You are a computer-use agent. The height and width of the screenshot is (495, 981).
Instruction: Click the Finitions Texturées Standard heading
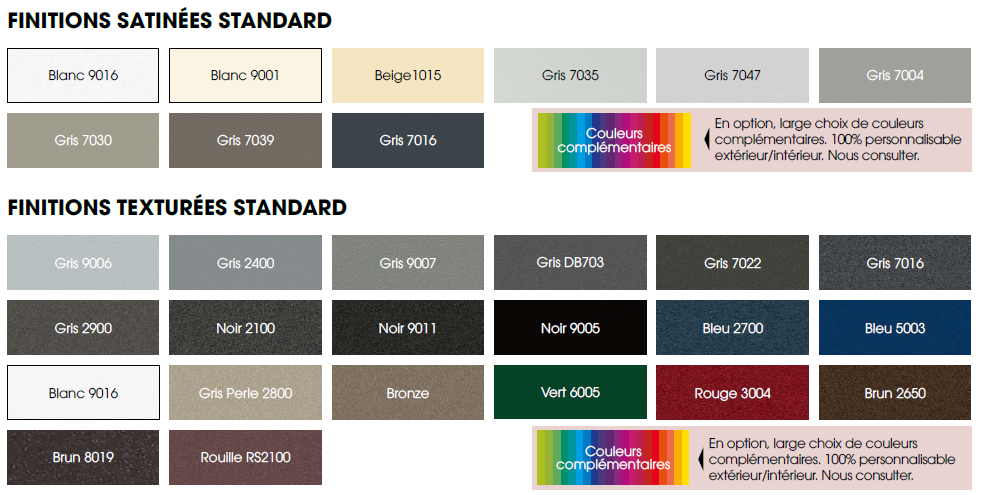pos(177,208)
